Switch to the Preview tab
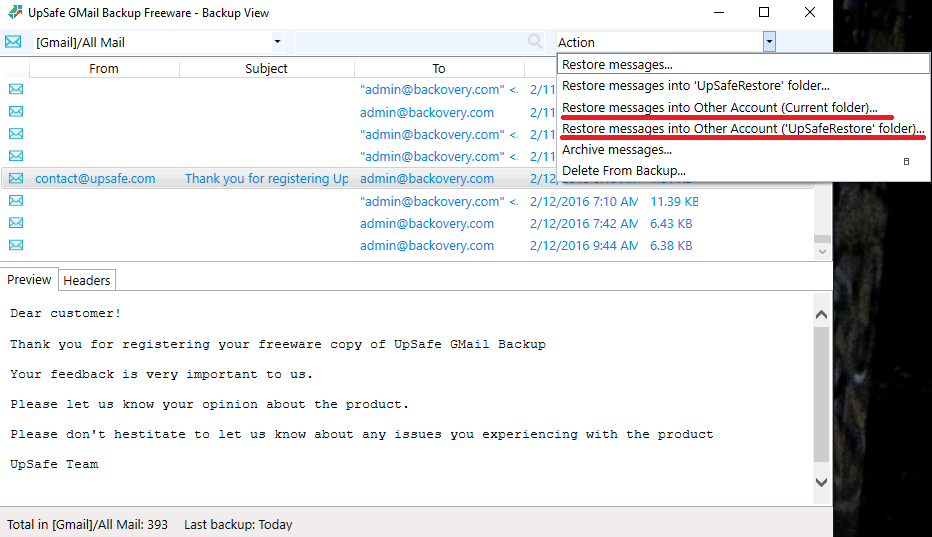This screenshot has width=932, height=537. [29, 280]
